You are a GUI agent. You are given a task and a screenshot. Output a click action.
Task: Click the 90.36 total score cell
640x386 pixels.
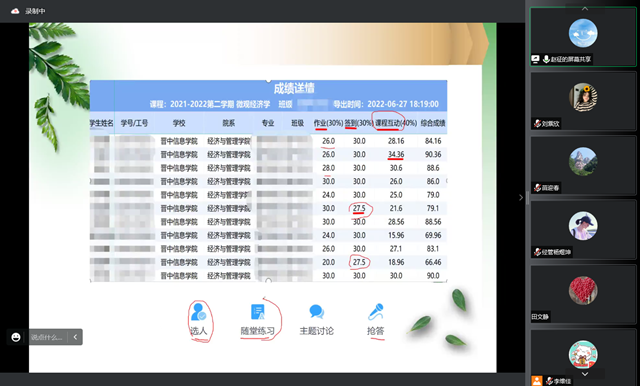coord(433,155)
